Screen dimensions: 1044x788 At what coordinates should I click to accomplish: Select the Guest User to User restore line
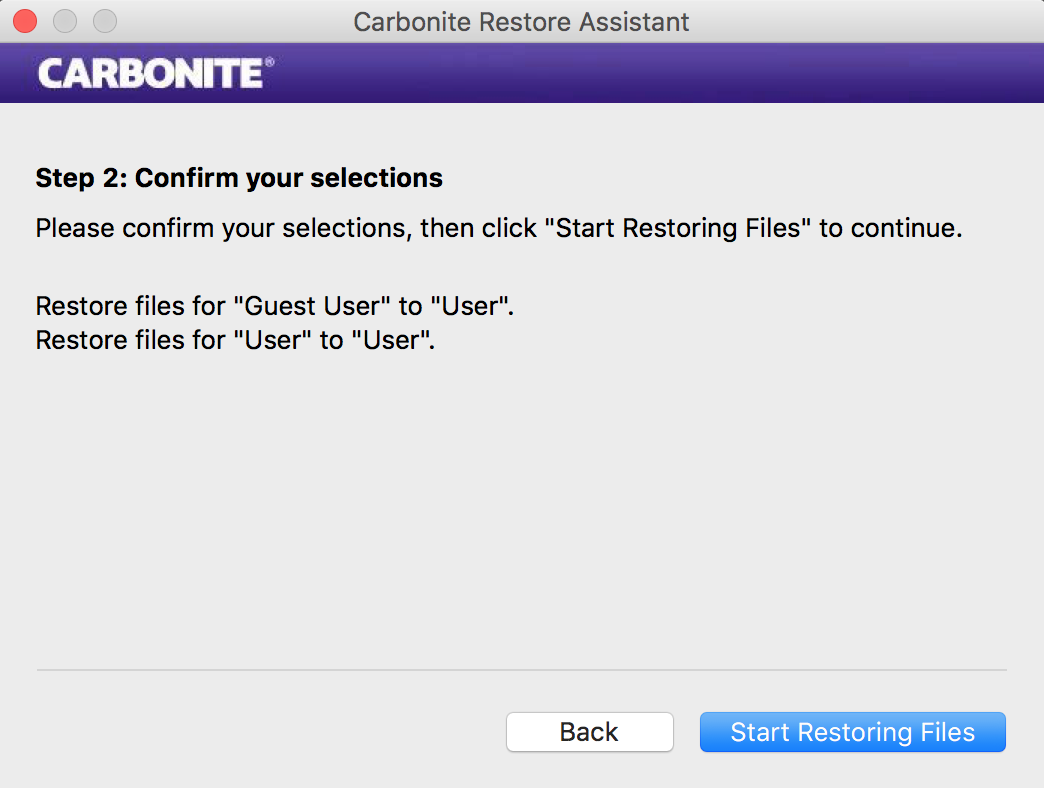[274, 306]
